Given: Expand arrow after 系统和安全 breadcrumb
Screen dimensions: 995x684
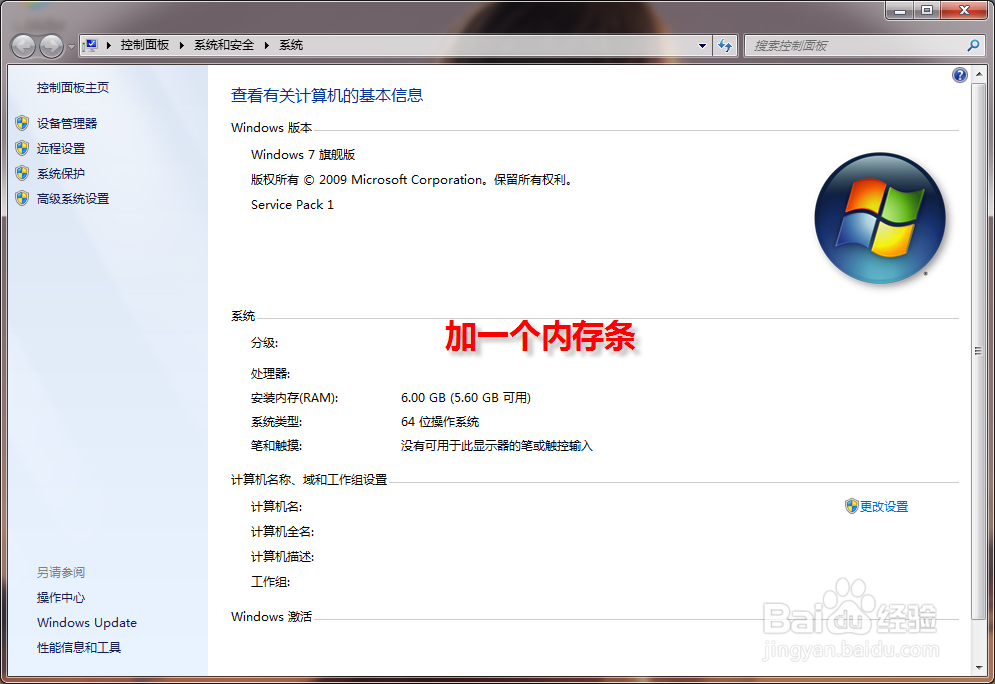Looking at the screenshot, I should tap(267, 45).
